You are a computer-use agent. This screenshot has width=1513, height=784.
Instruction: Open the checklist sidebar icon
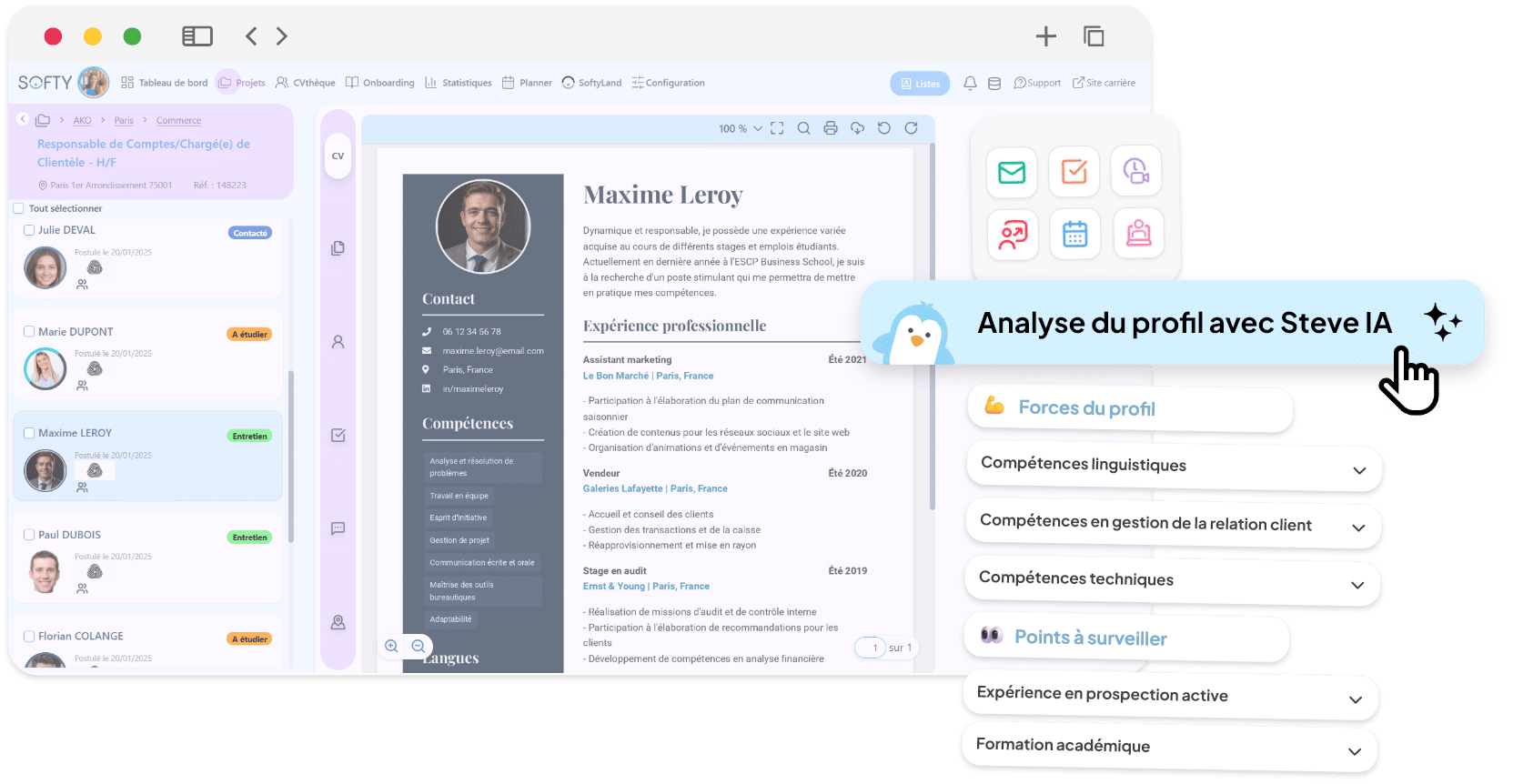[338, 436]
